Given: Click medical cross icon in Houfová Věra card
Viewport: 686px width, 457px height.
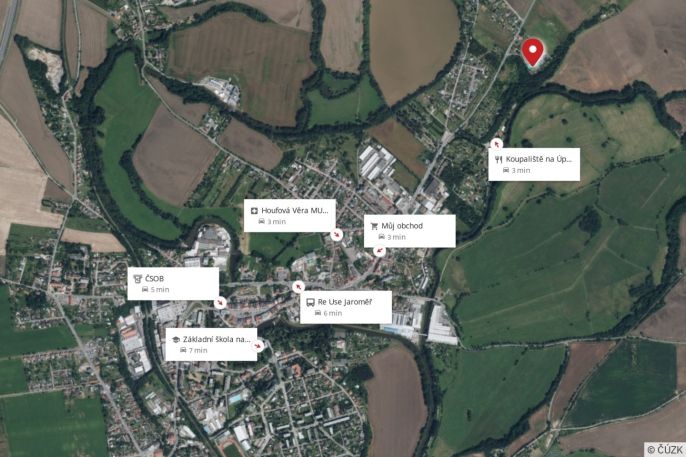Looking at the screenshot, I should (254, 211).
